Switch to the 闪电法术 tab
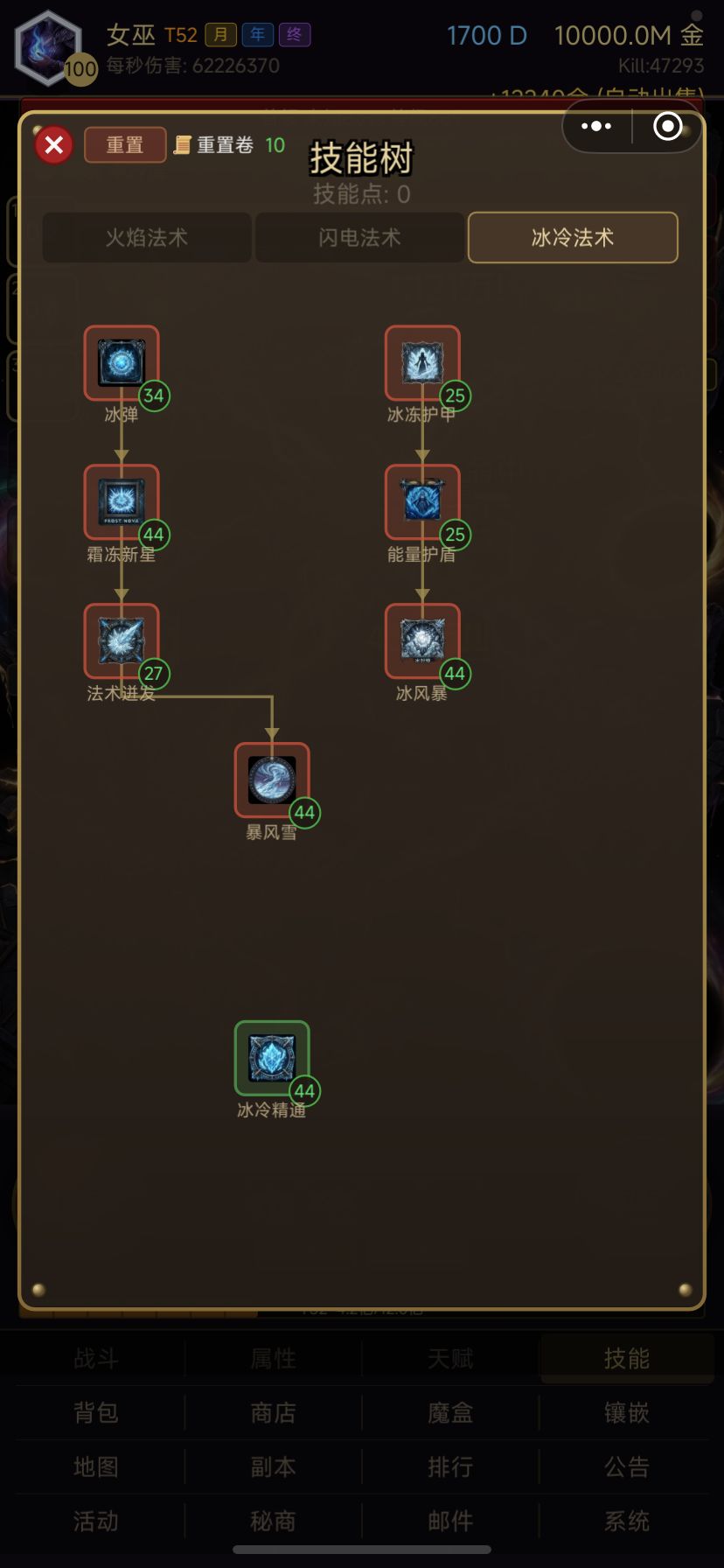 [359, 237]
